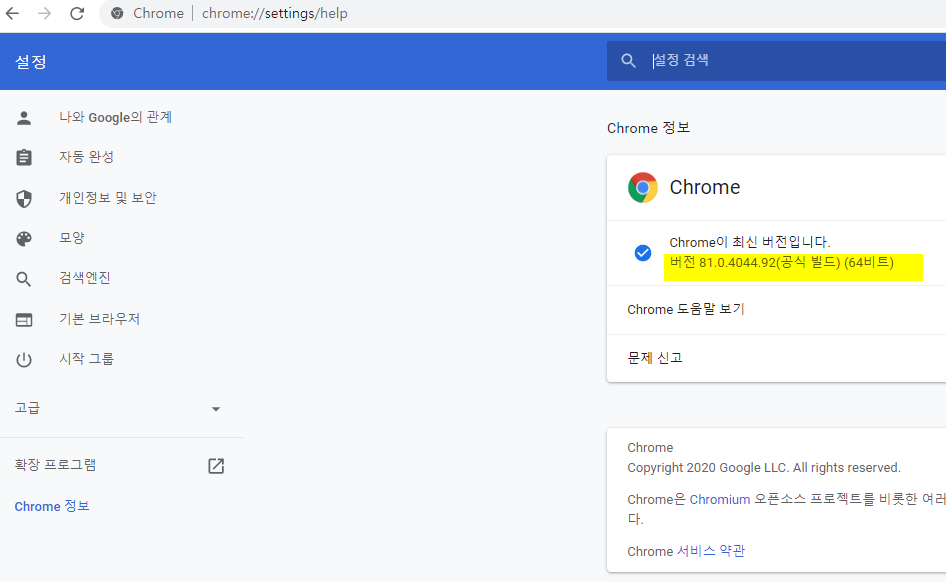Click the blue checkmark update status icon

(x=643, y=253)
